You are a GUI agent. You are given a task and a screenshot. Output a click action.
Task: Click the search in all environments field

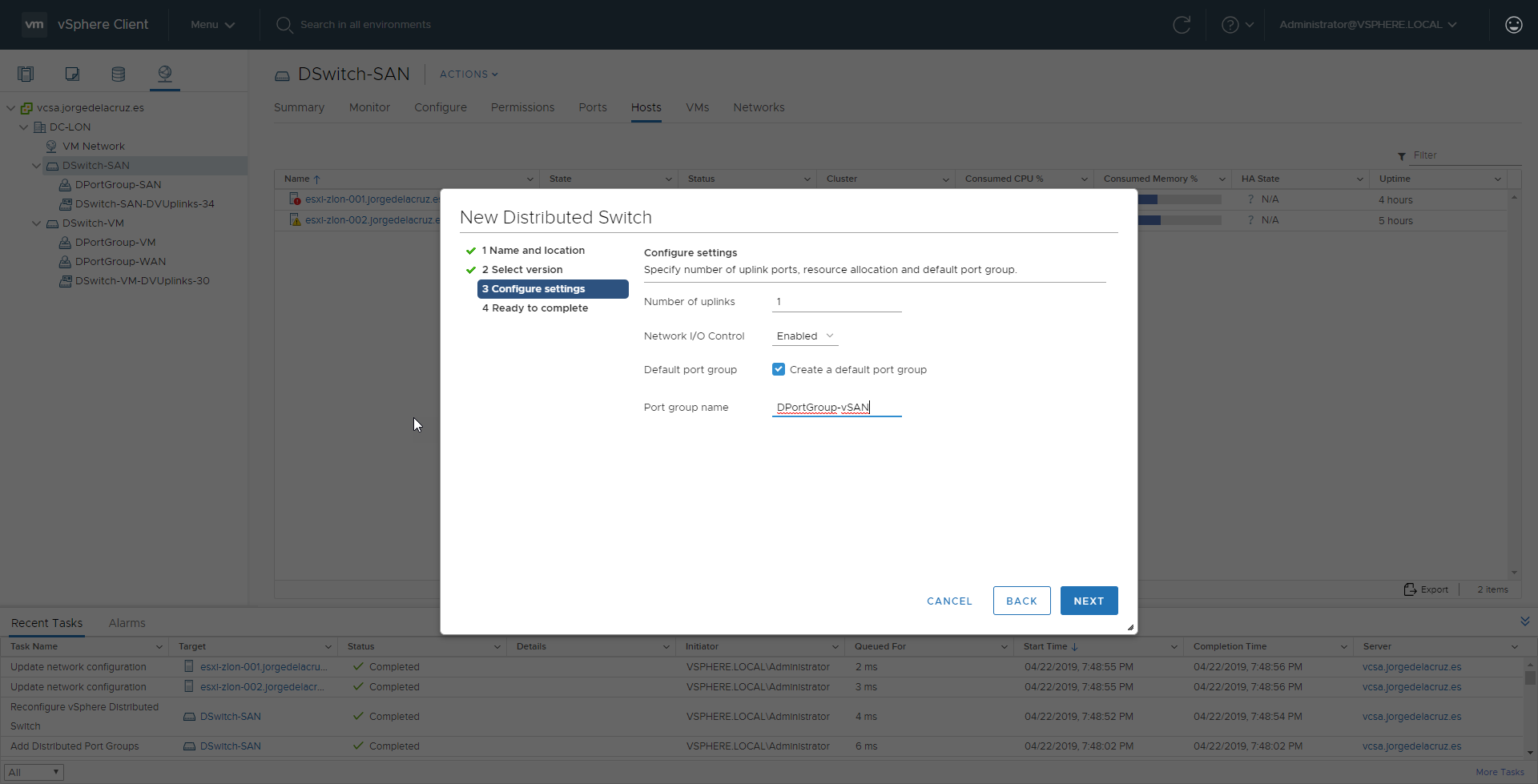point(365,25)
